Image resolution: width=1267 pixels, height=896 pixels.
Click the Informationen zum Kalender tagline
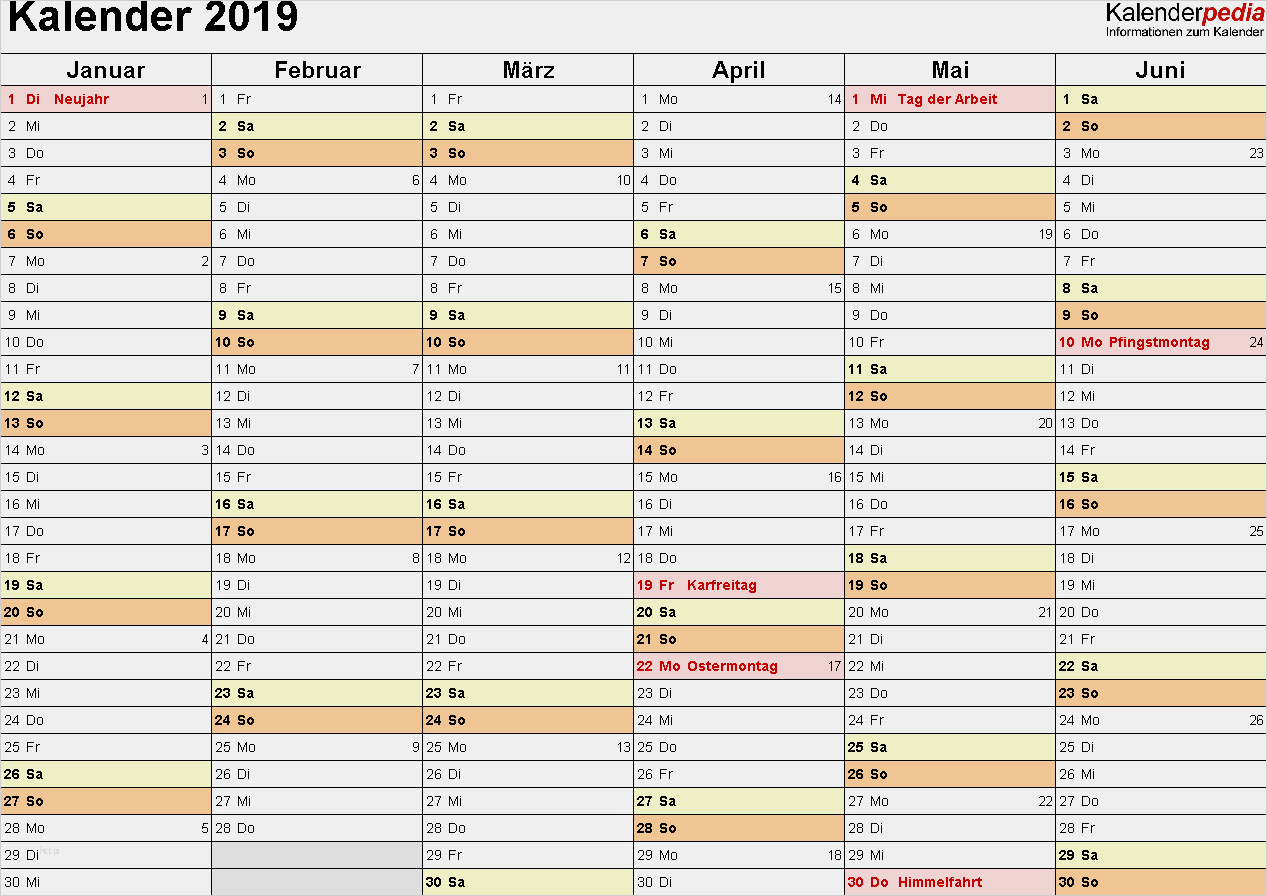point(1184,32)
